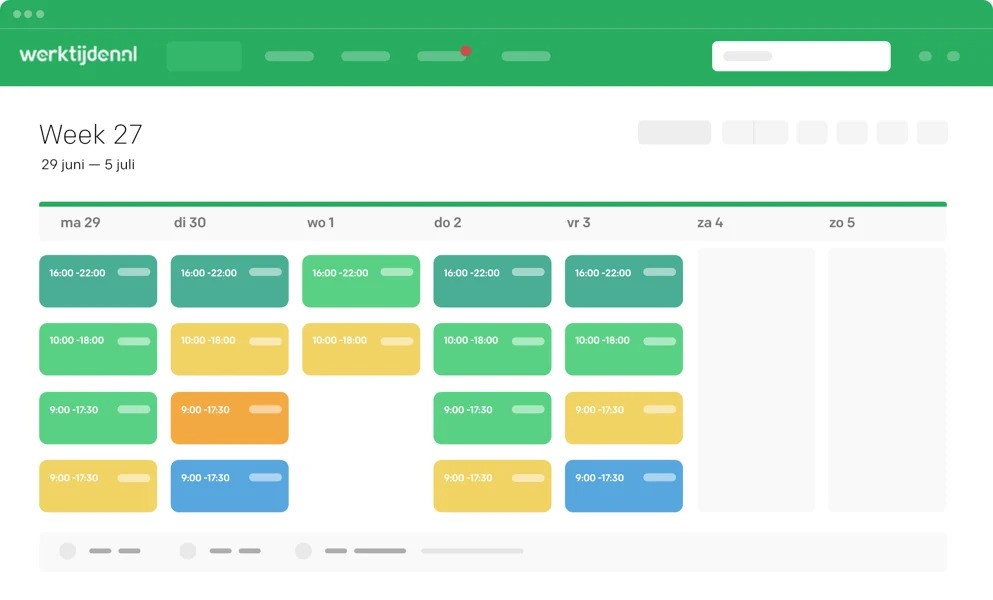Viewport: 993px width, 600px height.
Task: Click the ma 29 column header
Action: 80,222
